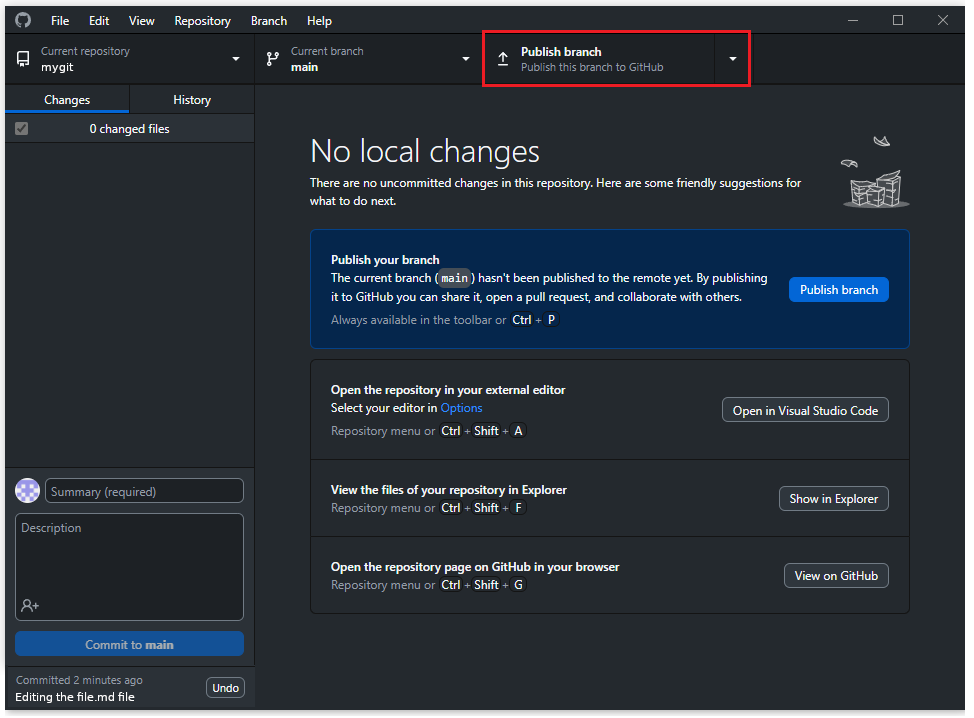Switch to the History tab

click(x=192, y=100)
